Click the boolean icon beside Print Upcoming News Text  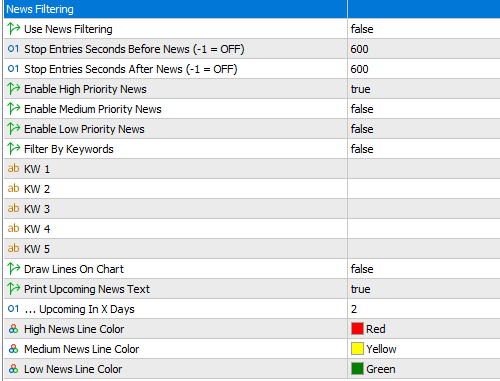[14, 289]
